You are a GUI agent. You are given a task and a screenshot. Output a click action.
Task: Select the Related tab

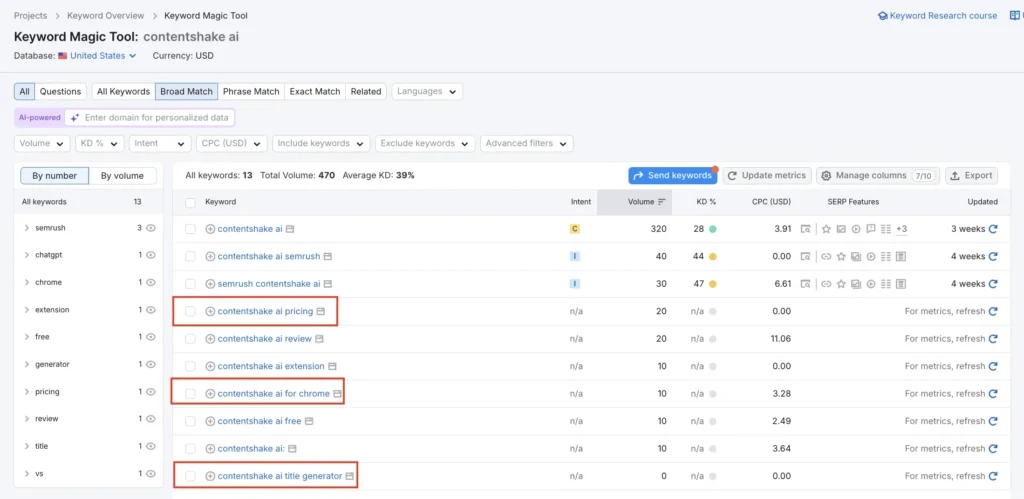coord(366,91)
